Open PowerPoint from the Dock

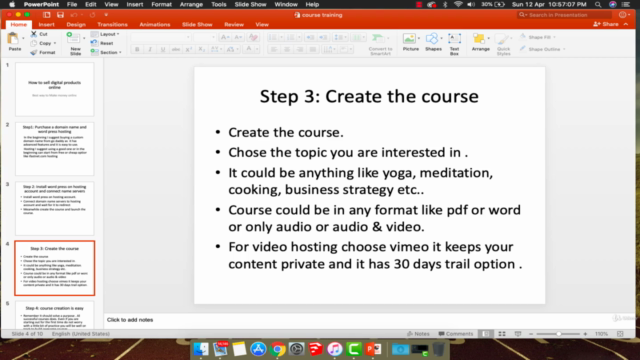tap(374, 349)
